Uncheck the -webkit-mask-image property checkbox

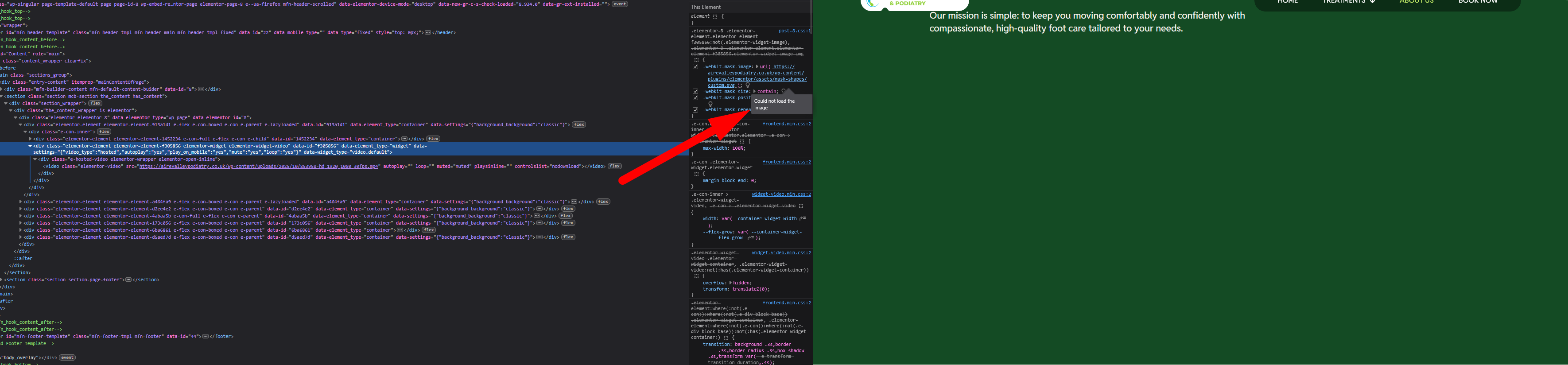[x=695, y=67]
